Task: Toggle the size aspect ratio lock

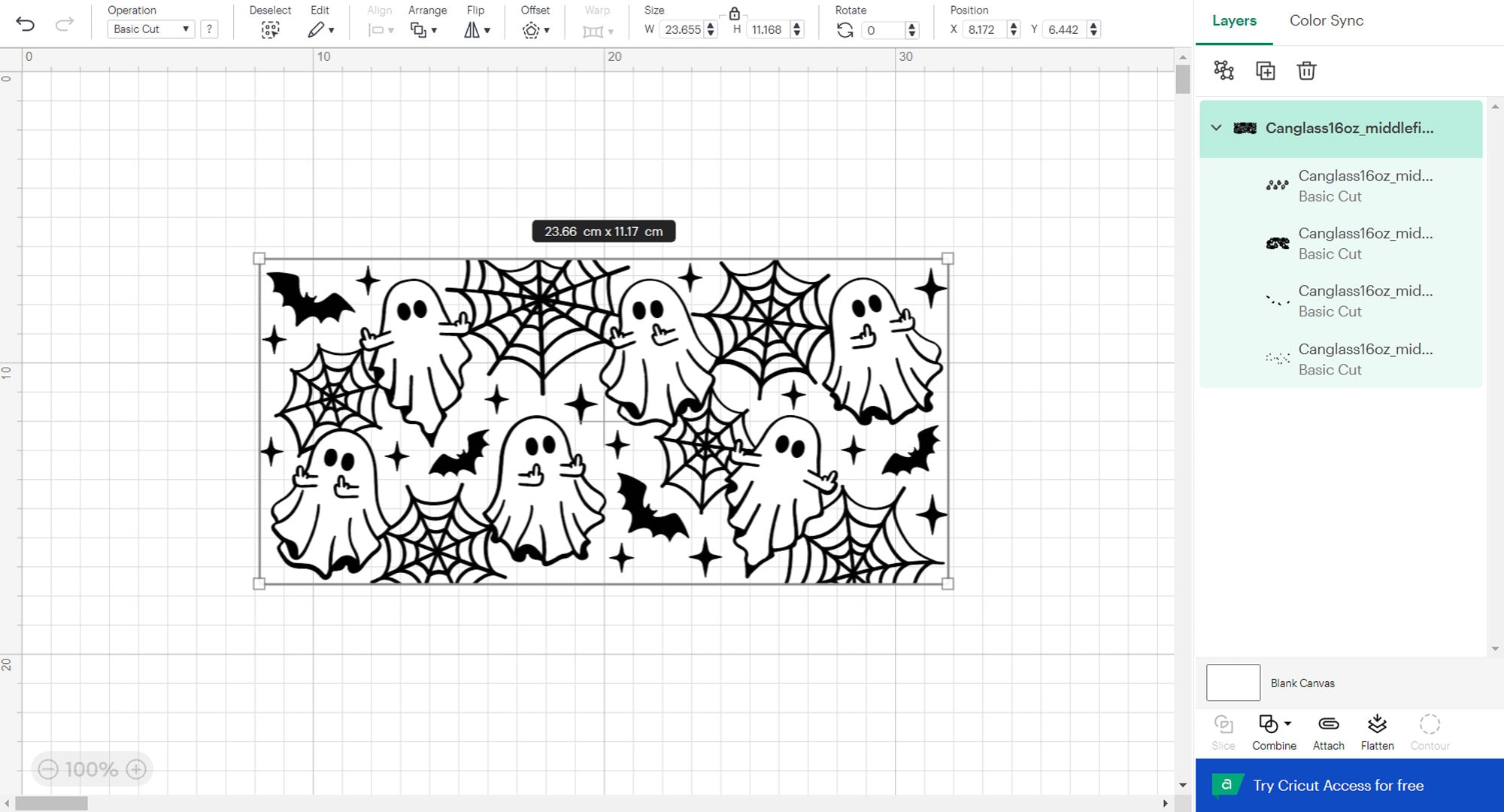Action: 734,14
